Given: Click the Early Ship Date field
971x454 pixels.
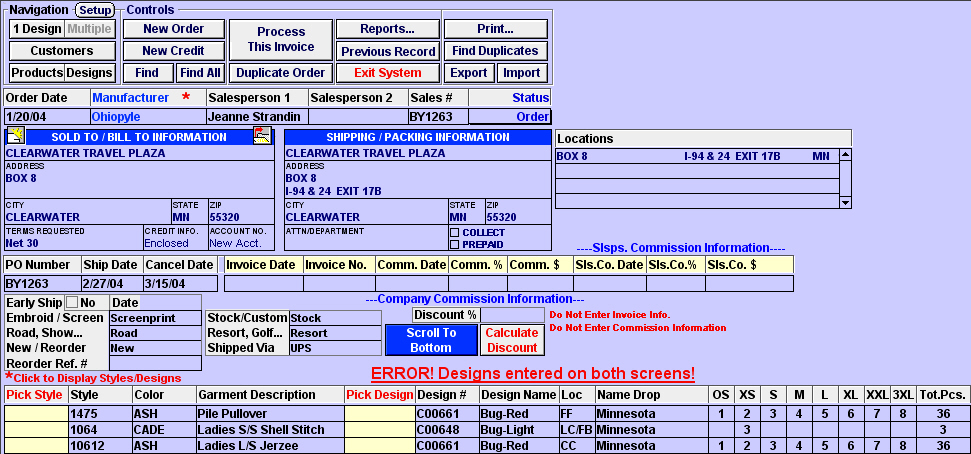Looking at the screenshot, I should click(x=170, y=303).
